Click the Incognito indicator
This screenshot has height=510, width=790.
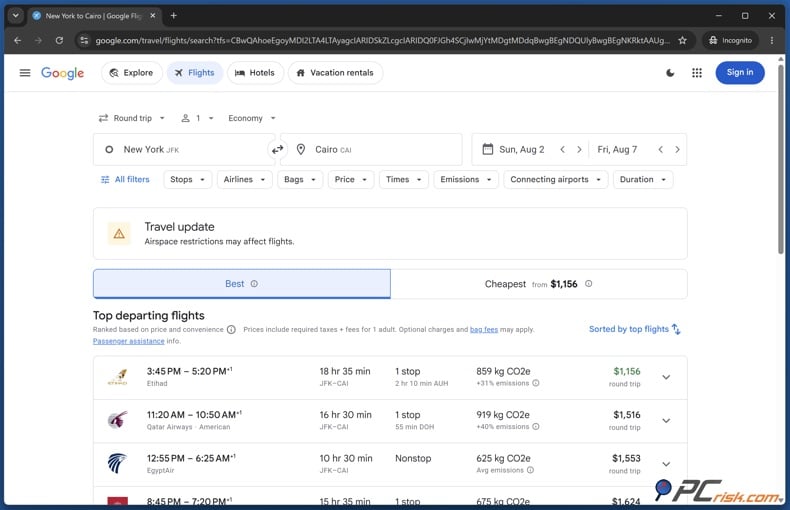coord(731,40)
